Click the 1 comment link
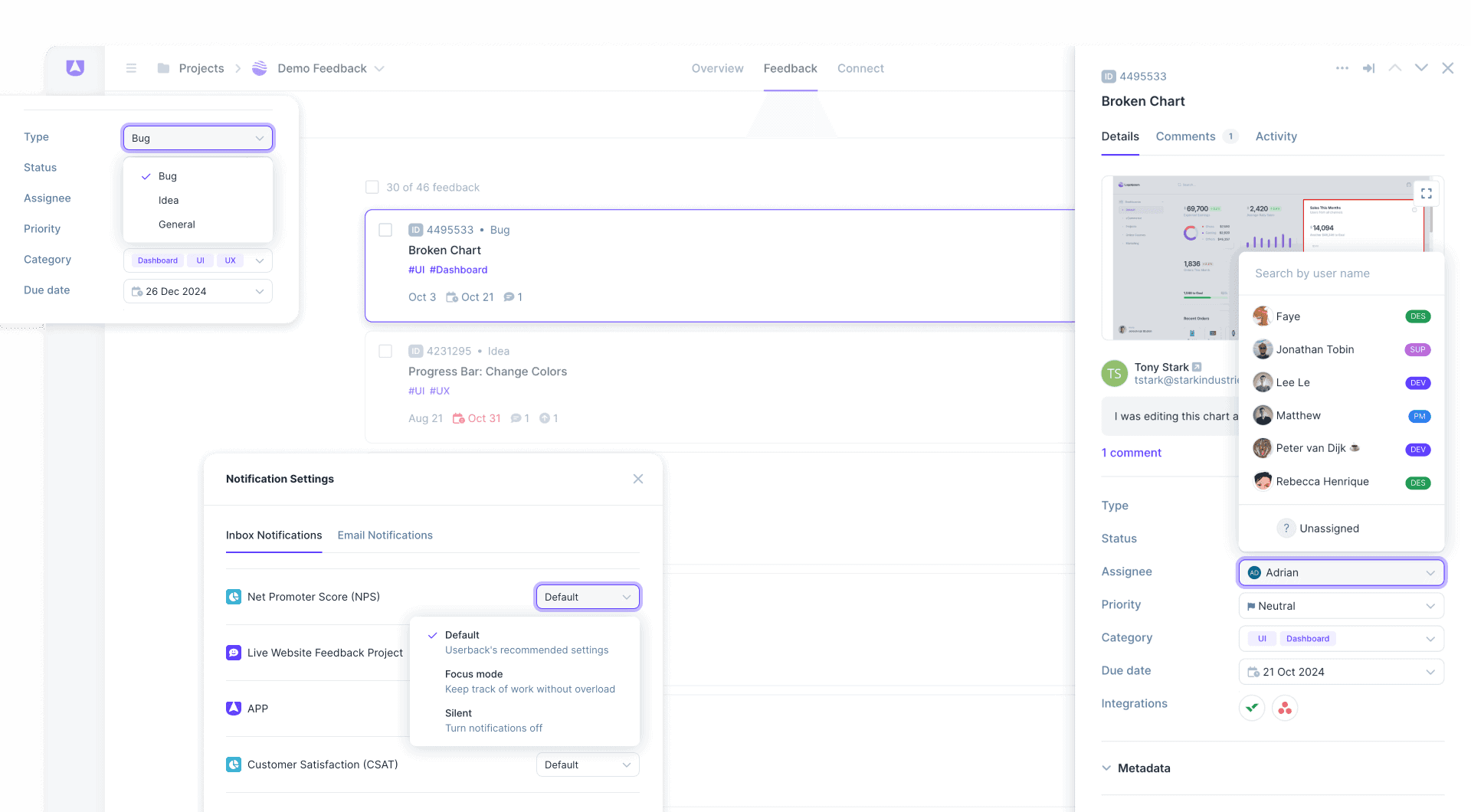Screen dimensions: 1471x812 1132,453
